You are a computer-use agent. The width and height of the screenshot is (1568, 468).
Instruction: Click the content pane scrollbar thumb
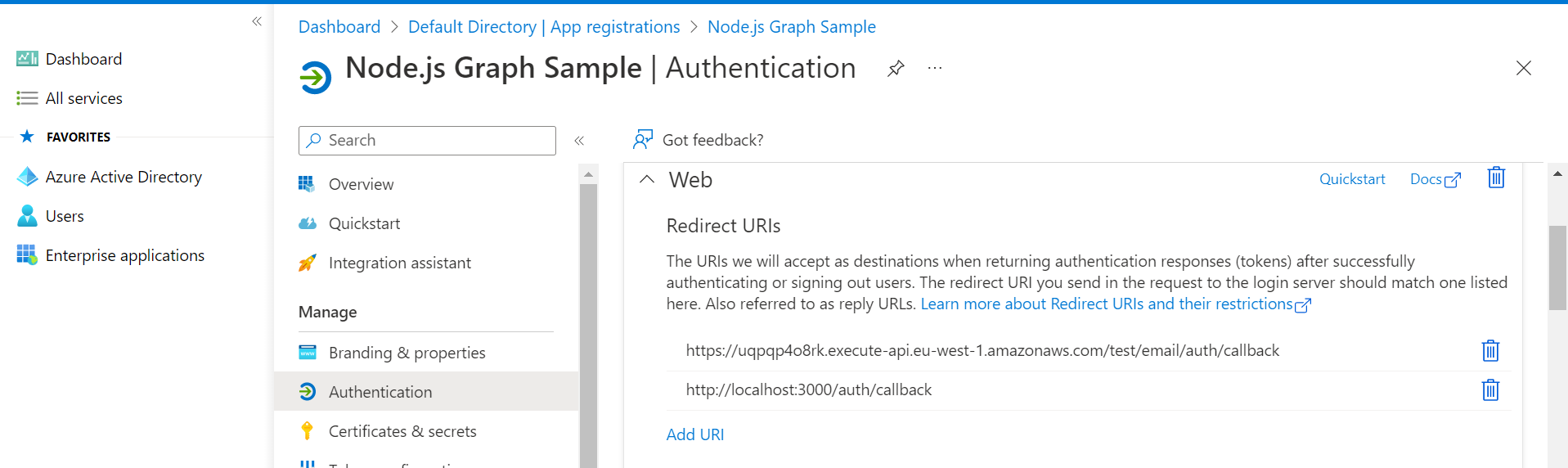point(1557,268)
